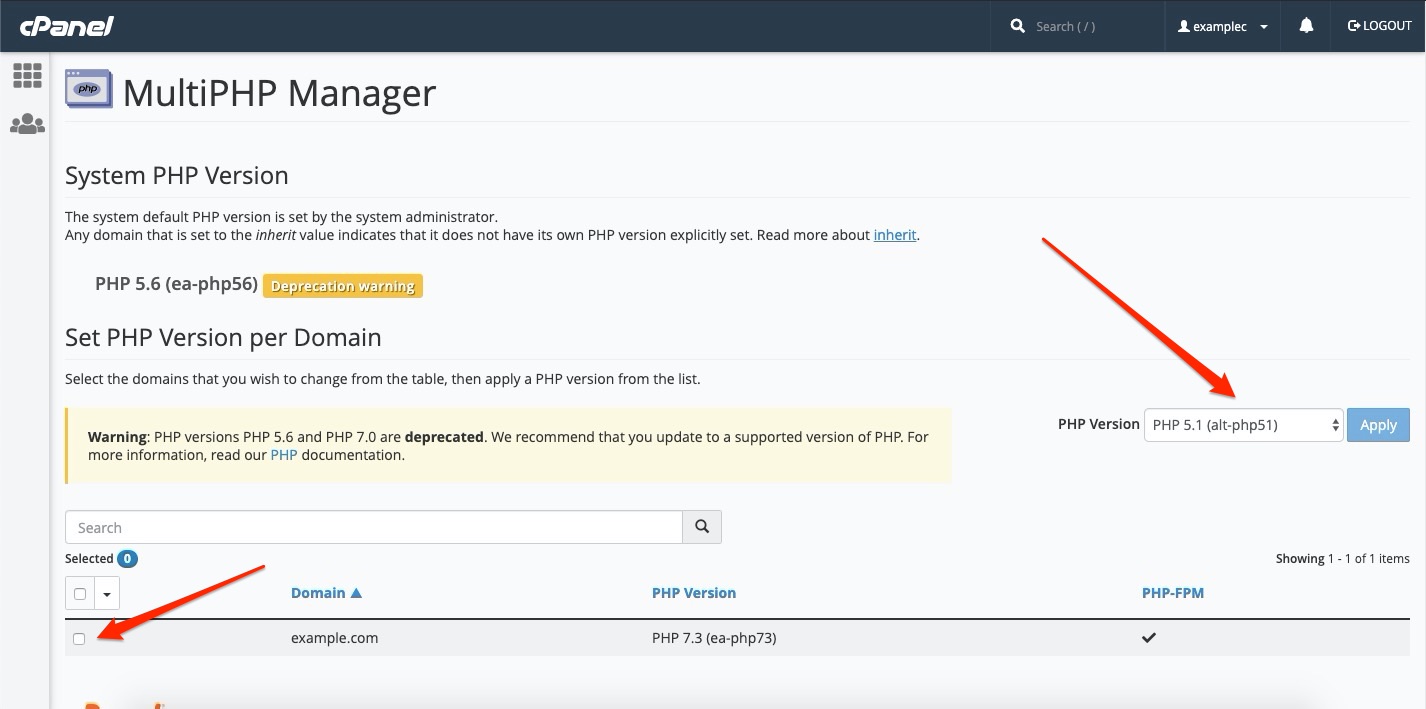Click the search button beside domain search field
This screenshot has width=1426, height=709.
tap(702, 527)
